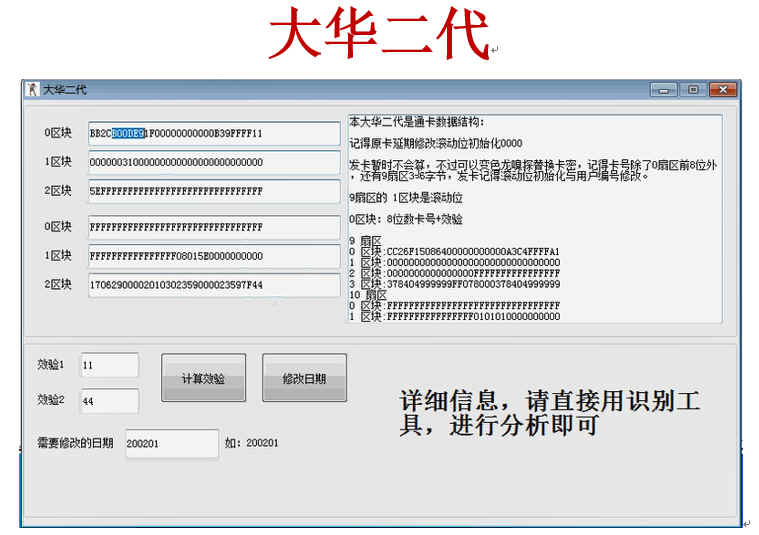Select the first 1区块 field with 00000031
The width and height of the screenshot is (759, 535).
click(214, 162)
